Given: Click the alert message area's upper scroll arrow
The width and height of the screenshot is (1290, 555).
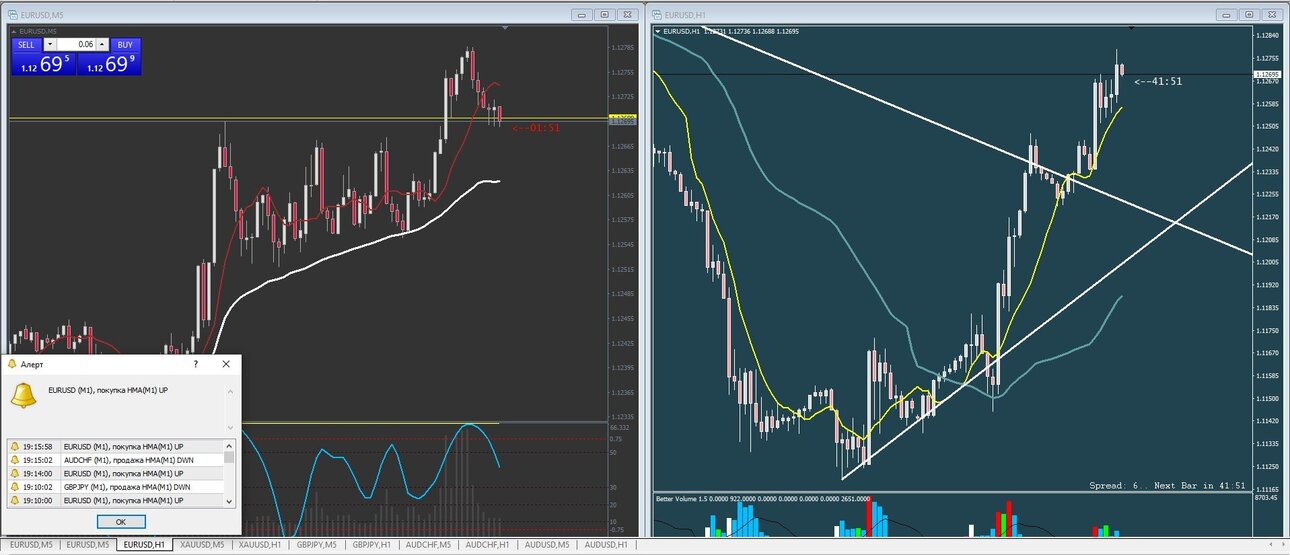Looking at the screenshot, I should click(x=231, y=392).
